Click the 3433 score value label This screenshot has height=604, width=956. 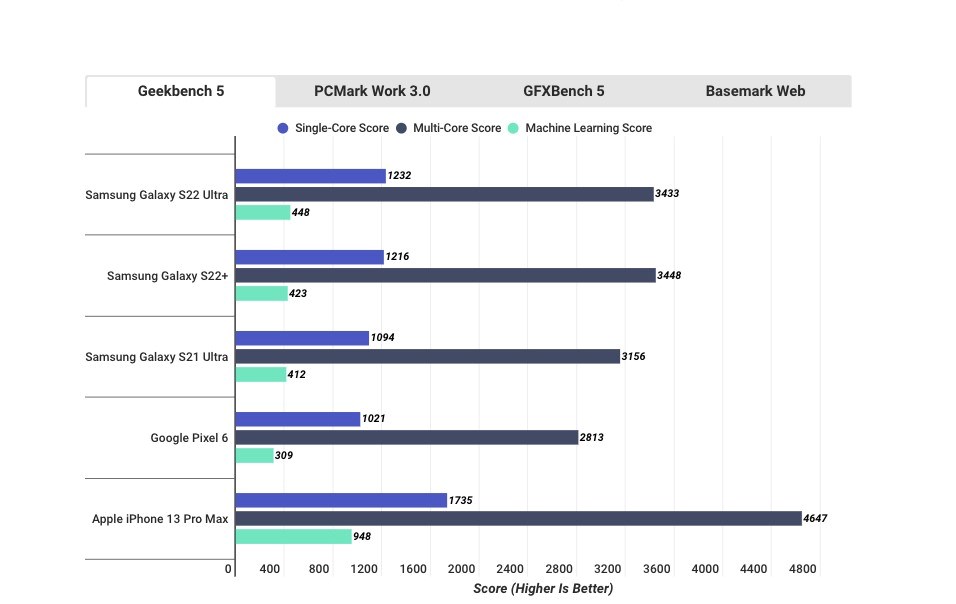[667, 194]
